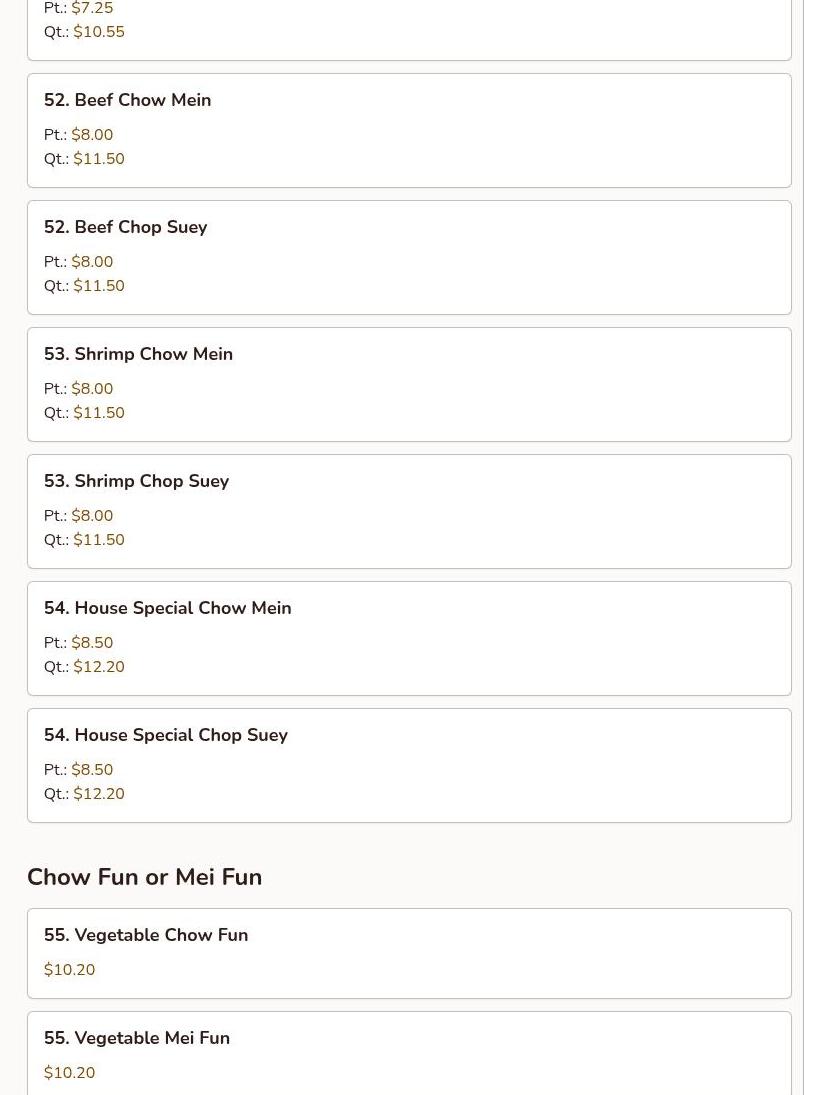Click the Chow Fun or Mei Fun heading
The width and height of the screenshot is (824, 1095).
144,877
